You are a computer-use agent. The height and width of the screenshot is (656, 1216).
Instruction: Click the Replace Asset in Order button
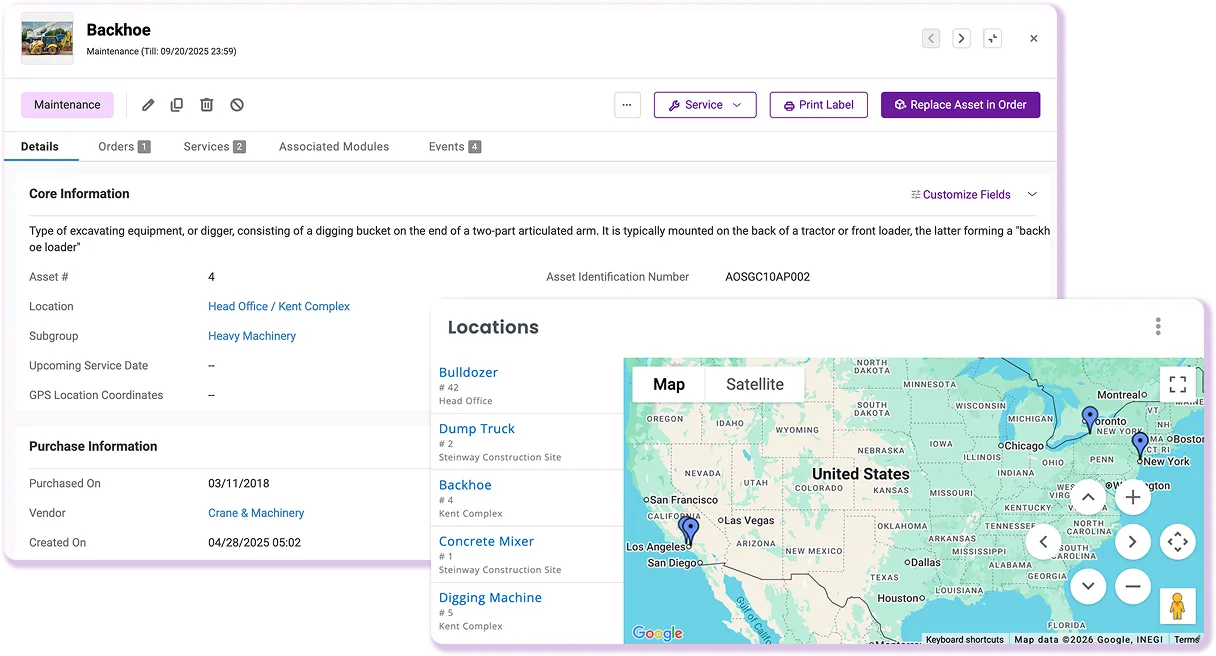(x=960, y=104)
